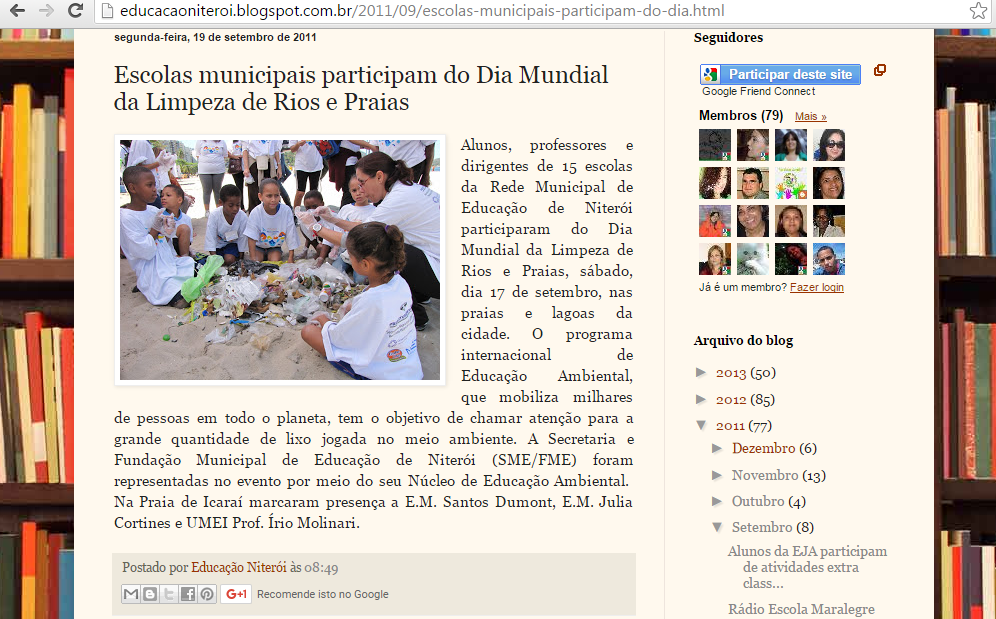Expand the Dezembro archive triangle
Viewport: 996px width, 619px height.
718,448
